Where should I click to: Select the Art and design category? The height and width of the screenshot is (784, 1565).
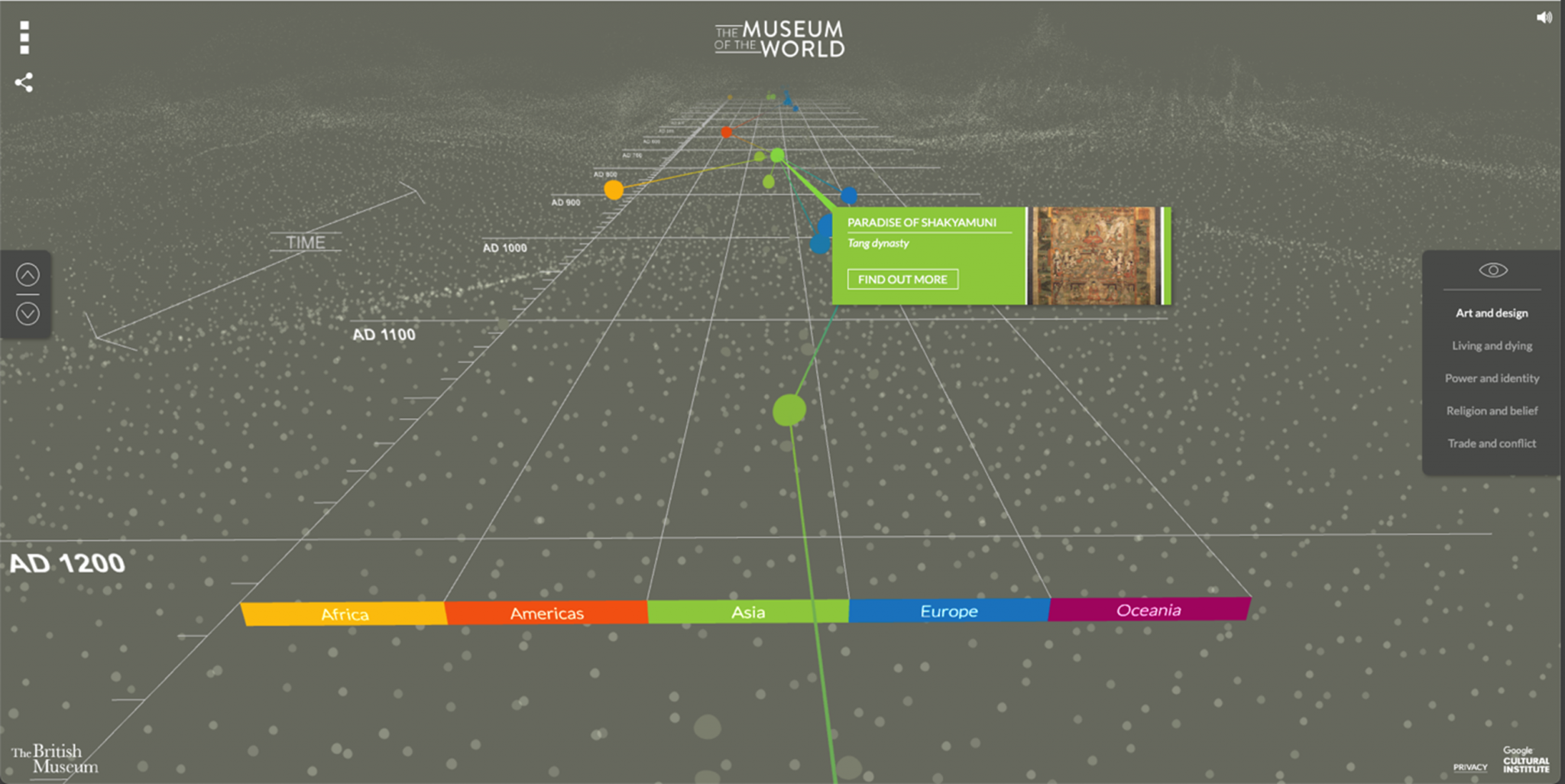click(x=1491, y=313)
